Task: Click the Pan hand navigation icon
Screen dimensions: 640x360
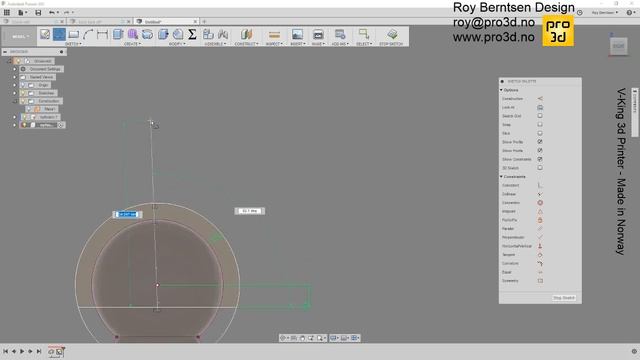Action: tap(302, 338)
